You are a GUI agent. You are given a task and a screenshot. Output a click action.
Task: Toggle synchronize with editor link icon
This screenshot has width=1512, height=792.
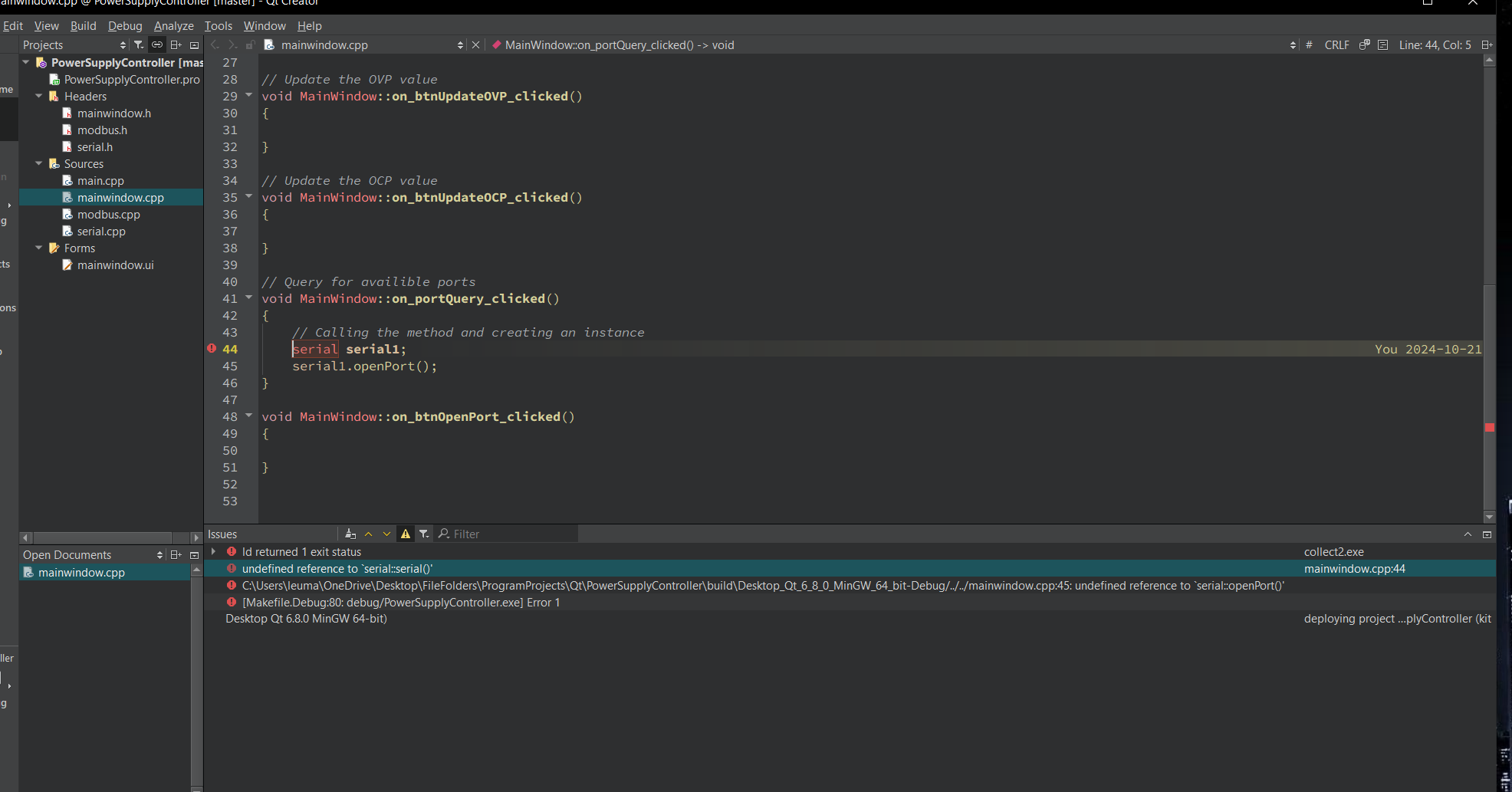point(157,45)
